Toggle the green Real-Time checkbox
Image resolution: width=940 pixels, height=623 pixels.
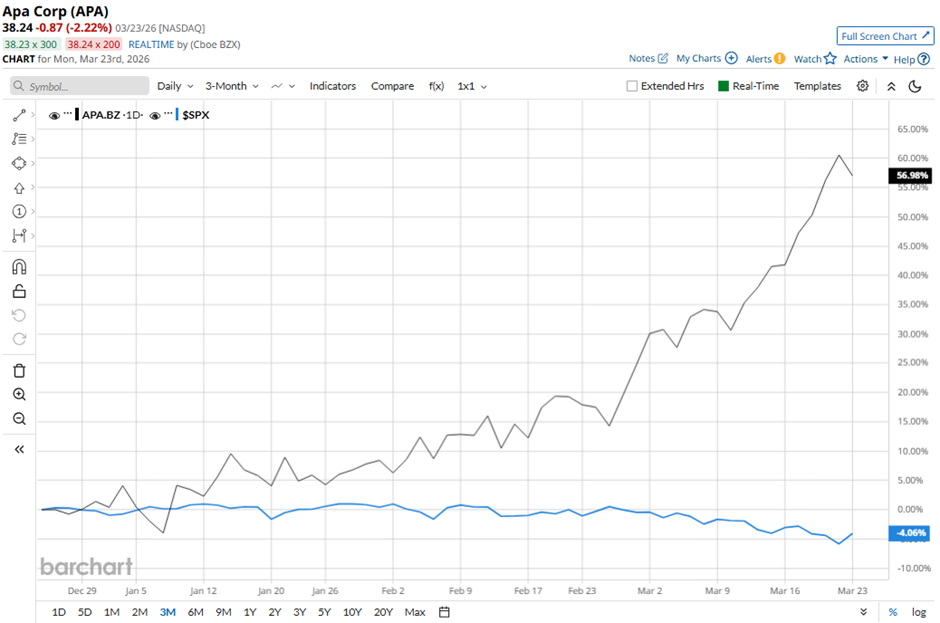pyautogui.click(x=724, y=86)
